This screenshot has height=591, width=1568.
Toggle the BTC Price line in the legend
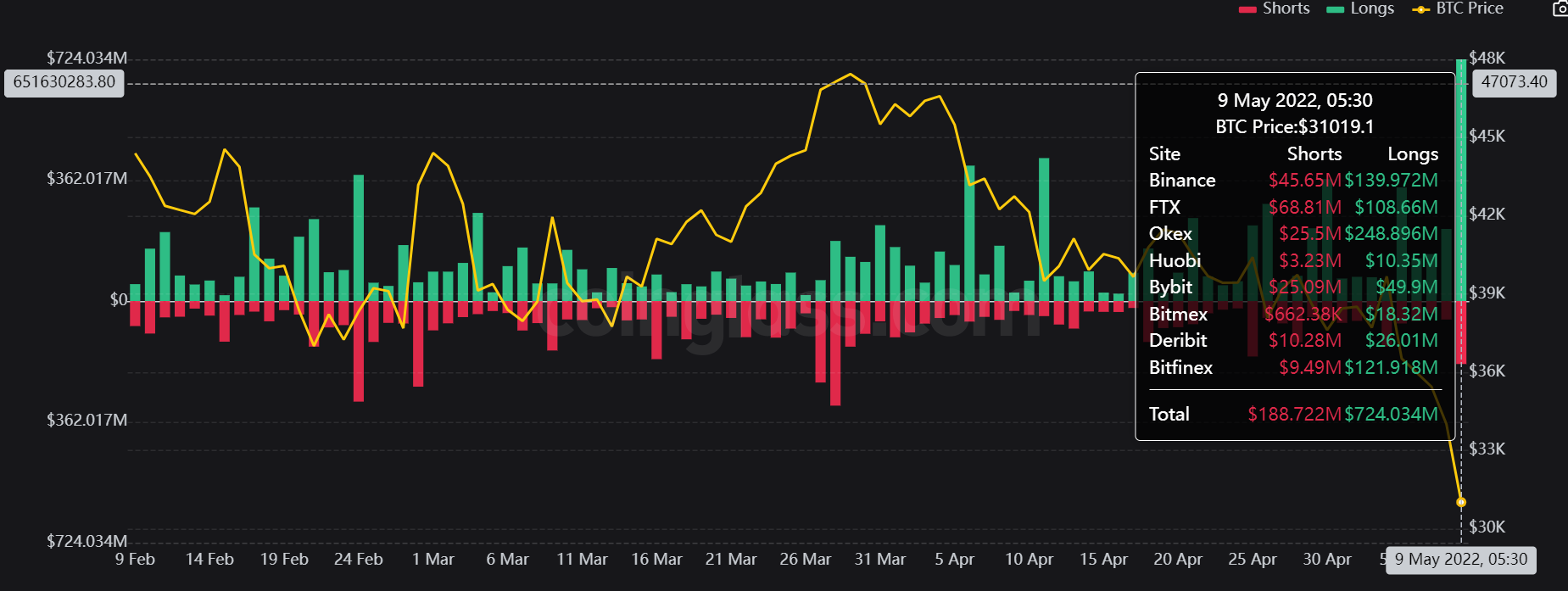(x=1458, y=8)
